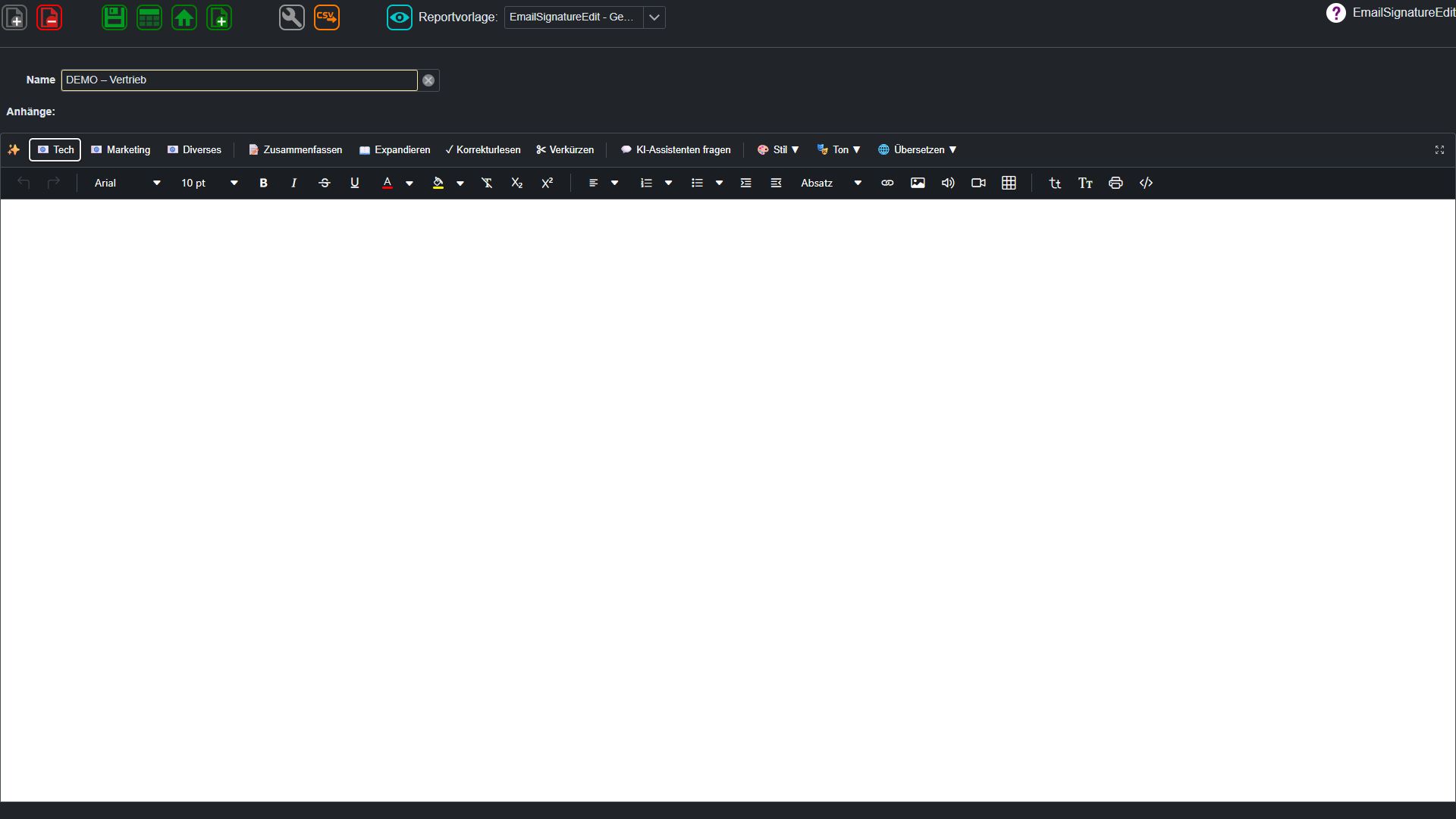Screen dimensions: 1456x819
Task: Click the Korrekturlesen button
Action: [x=483, y=149]
